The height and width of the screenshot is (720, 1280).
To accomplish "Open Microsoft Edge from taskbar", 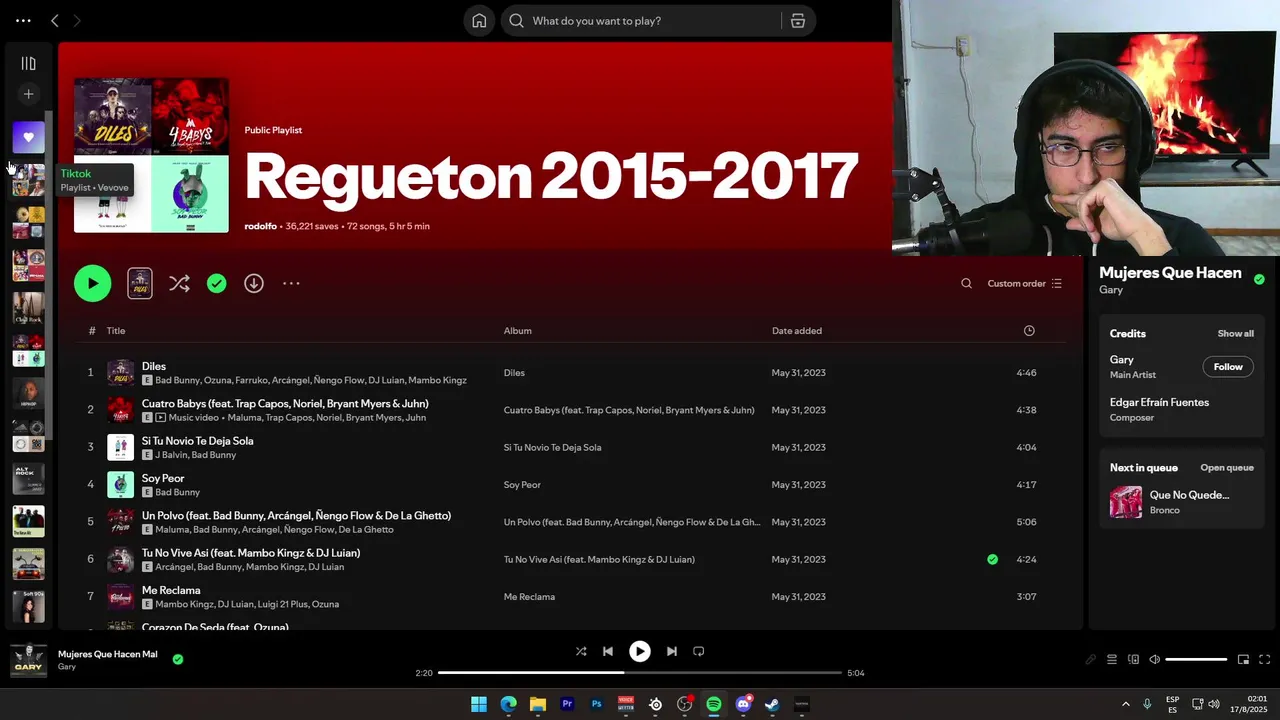I will [x=508, y=704].
